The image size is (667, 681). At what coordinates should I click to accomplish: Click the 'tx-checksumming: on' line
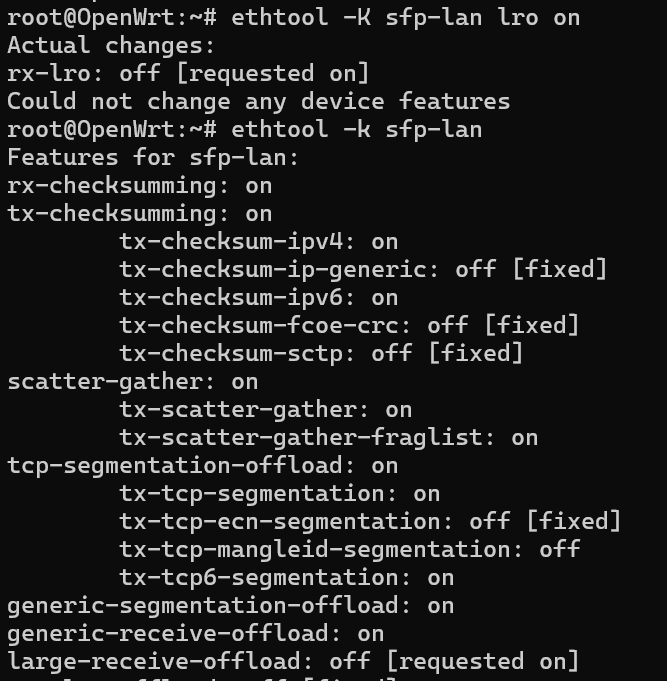coord(139,213)
